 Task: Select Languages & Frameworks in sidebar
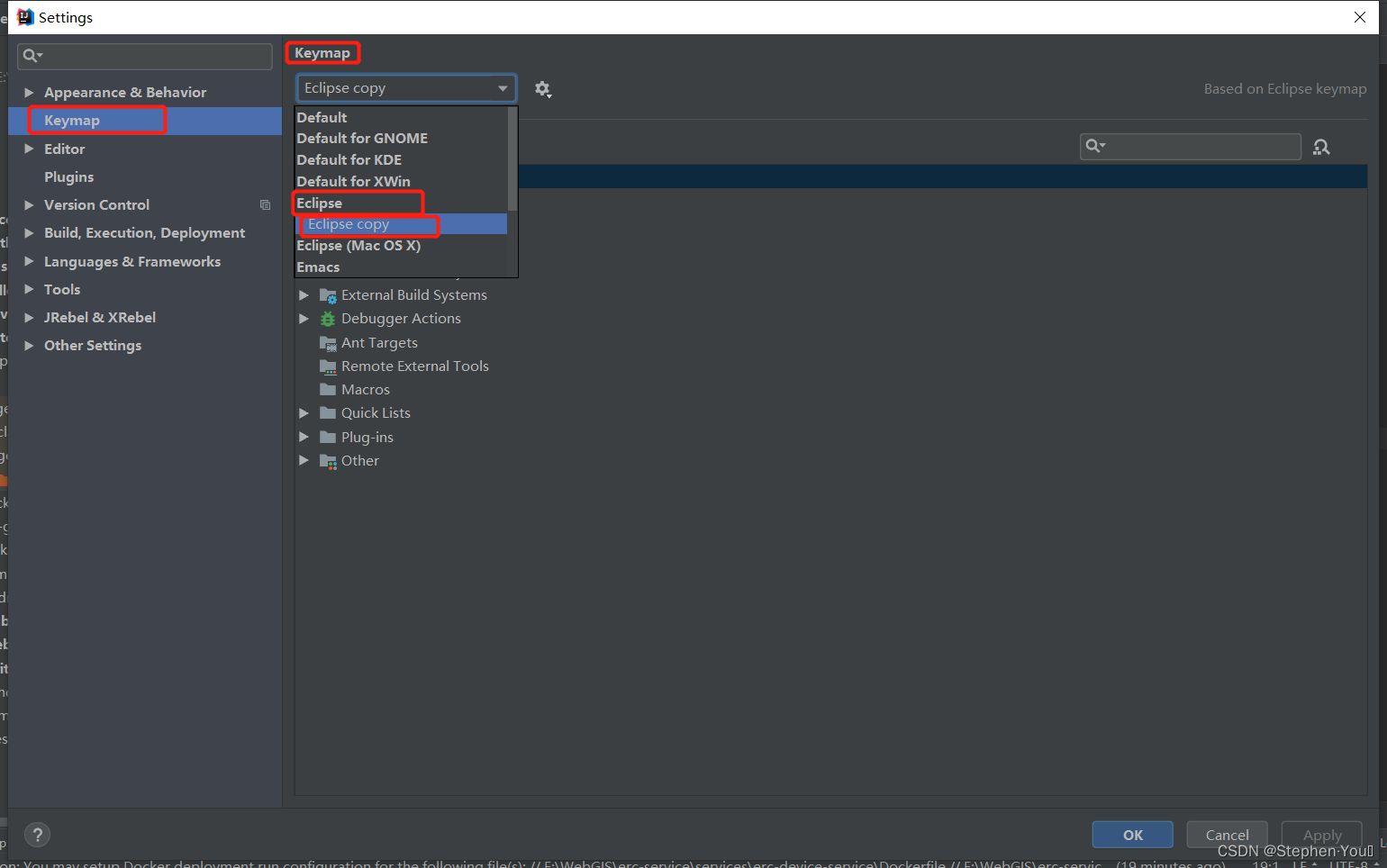pyautogui.click(x=145, y=262)
